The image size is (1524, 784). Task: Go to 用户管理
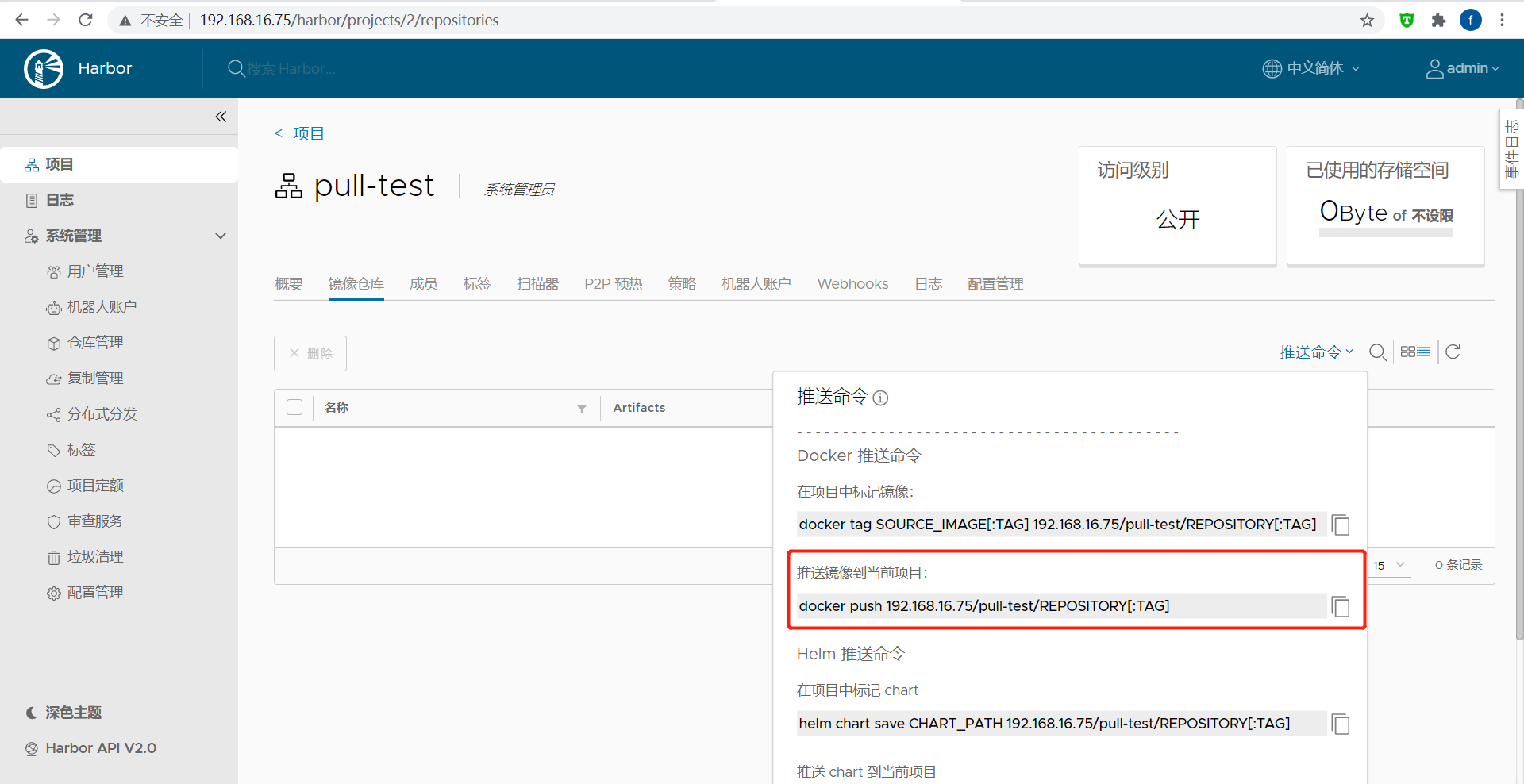[x=95, y=271]
